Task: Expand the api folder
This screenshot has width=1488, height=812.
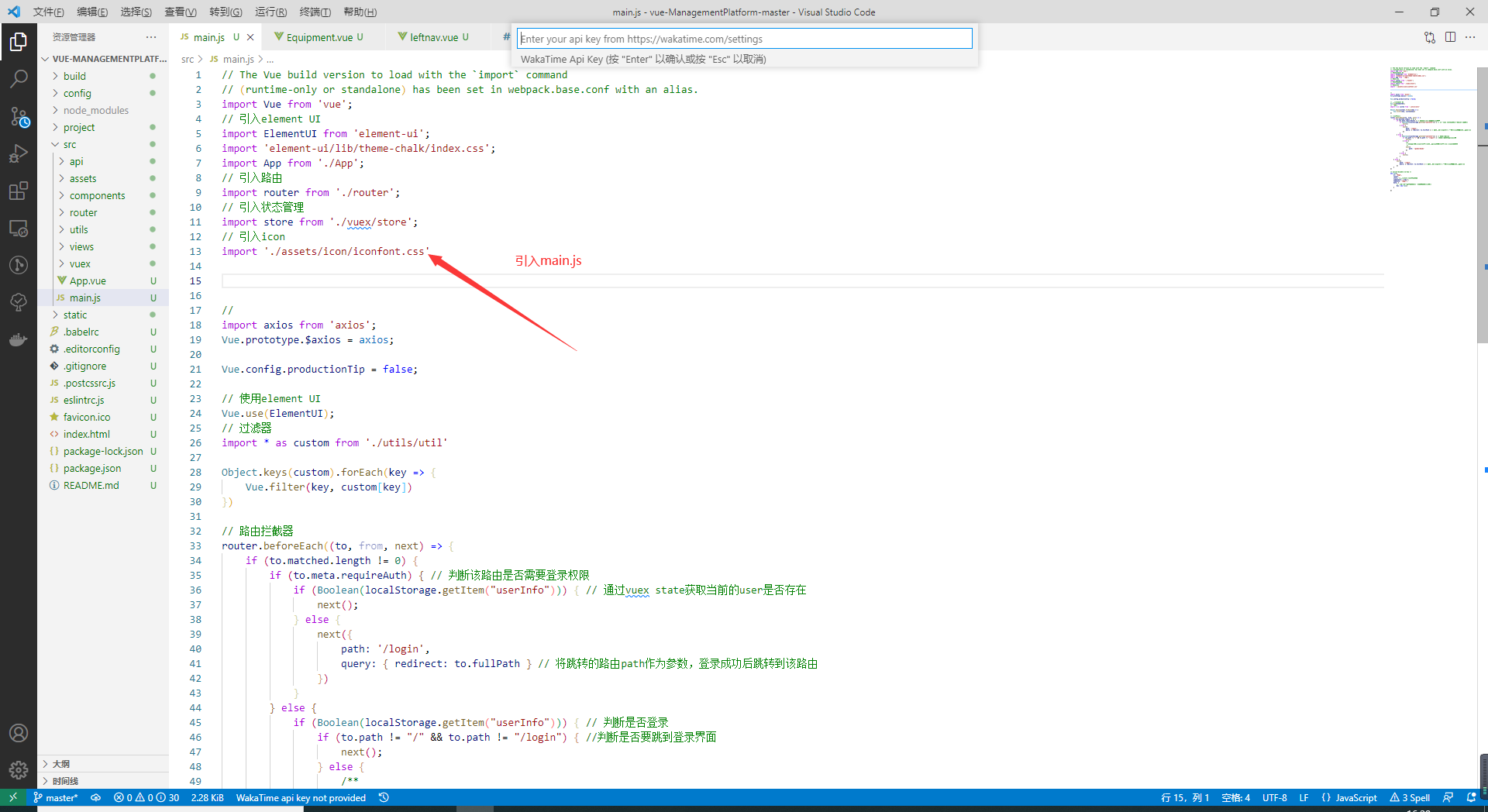Action: coord(103,161)
